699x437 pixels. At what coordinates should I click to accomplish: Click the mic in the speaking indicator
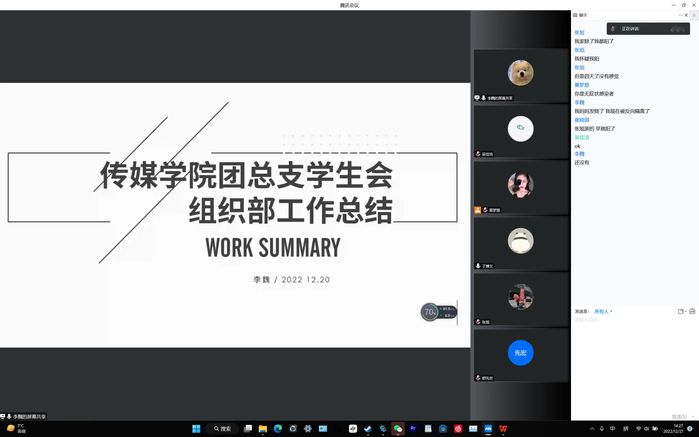point(613,29)
